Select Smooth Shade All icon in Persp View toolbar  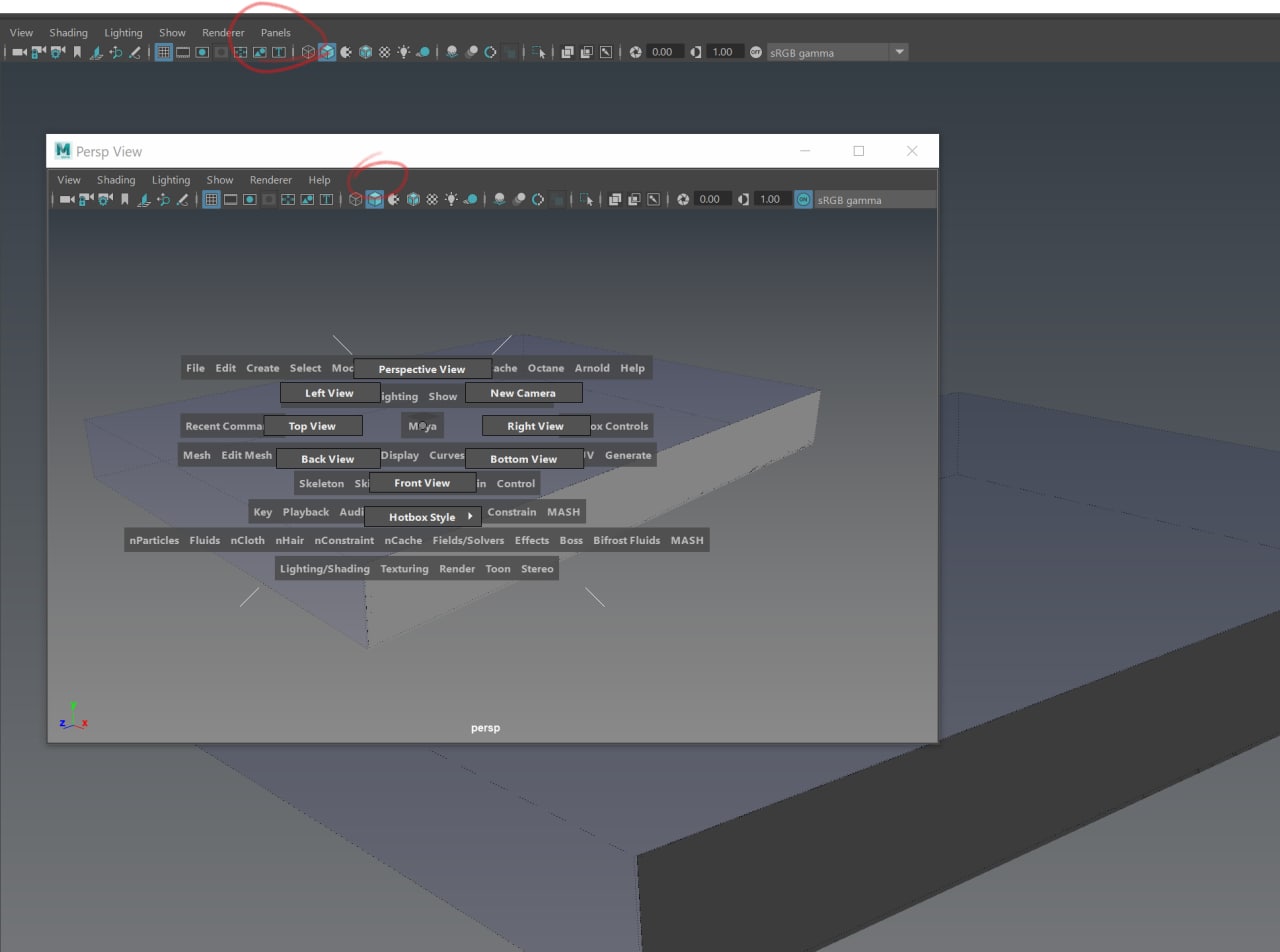pyautogui.click(x=374, y=200)
